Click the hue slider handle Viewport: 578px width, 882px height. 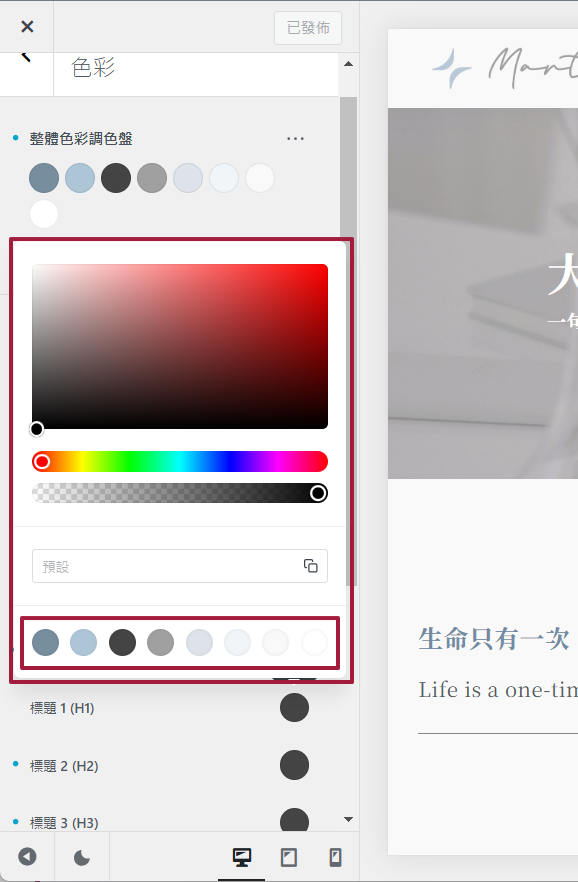point(42,462)
